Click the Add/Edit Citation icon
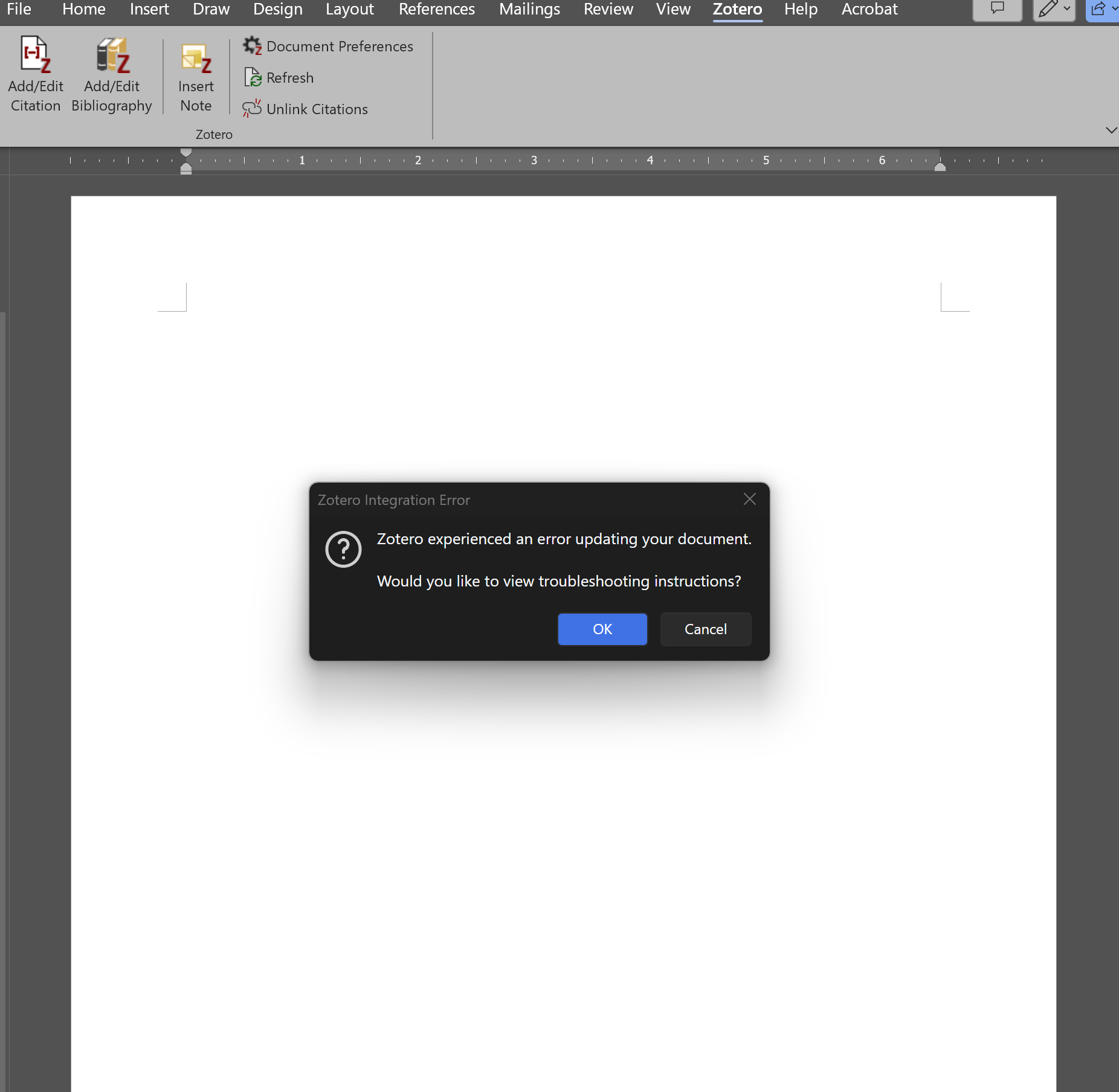 [x=36, y=74]
